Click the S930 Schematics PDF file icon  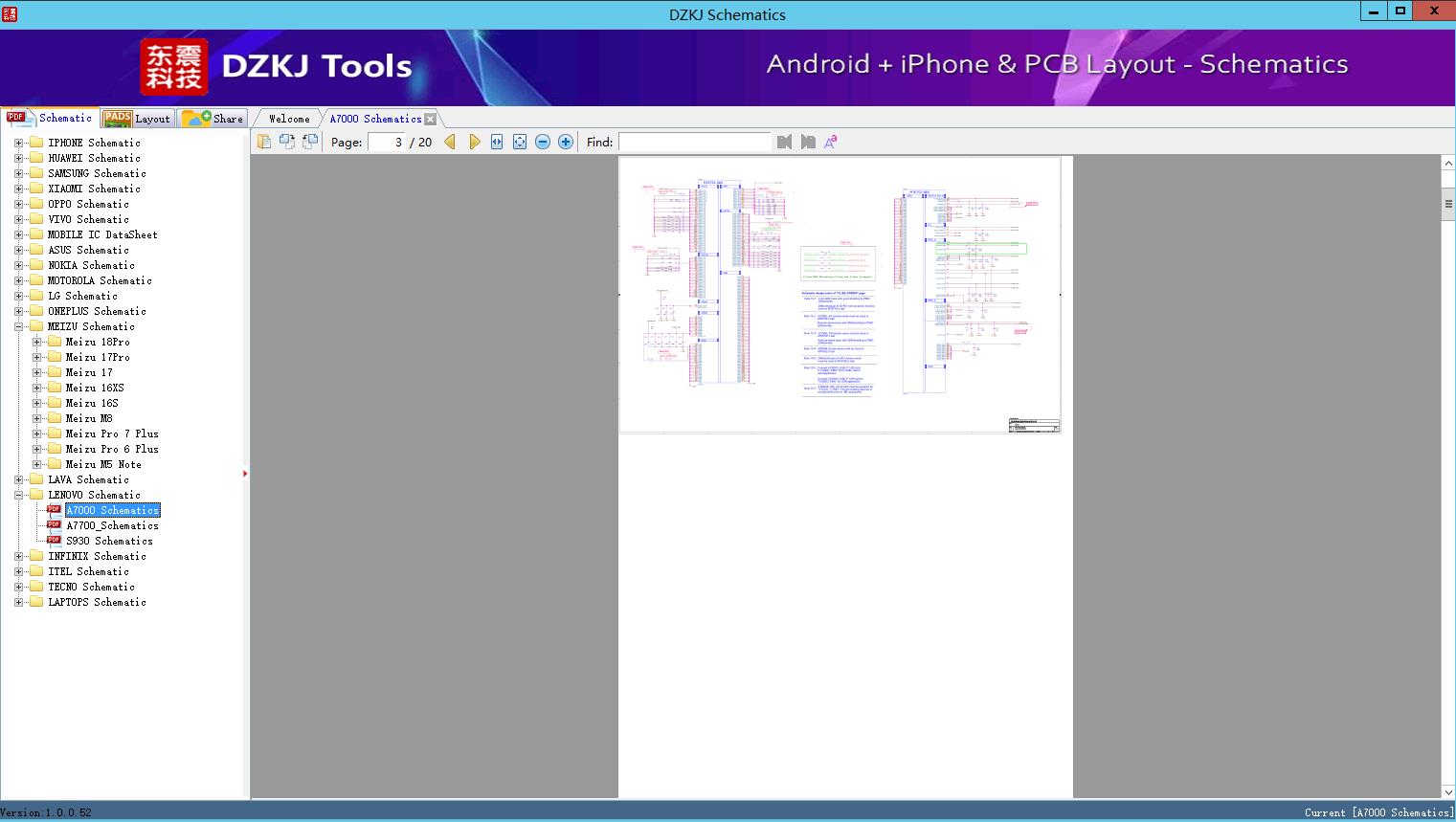[55, 541]
